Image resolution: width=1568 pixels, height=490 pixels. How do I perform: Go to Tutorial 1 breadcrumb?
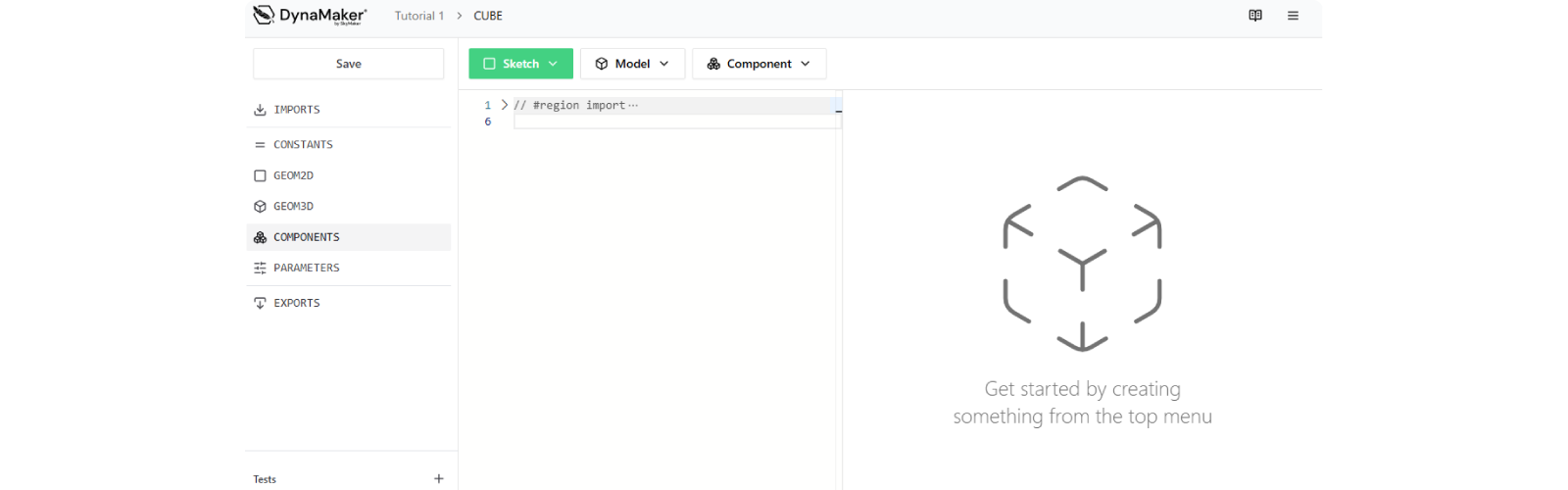tap(418, 16)
